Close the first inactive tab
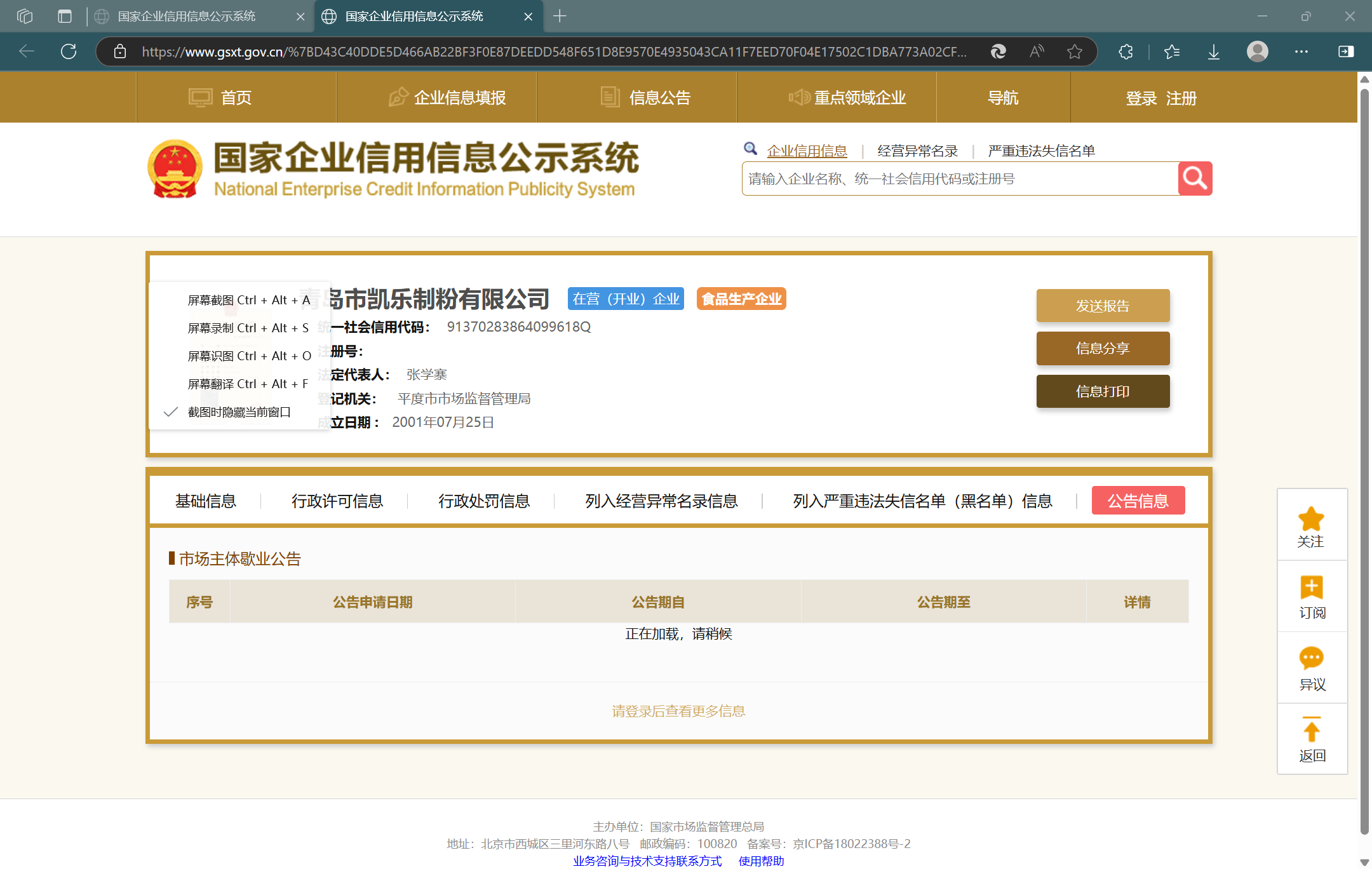Image resolution: width=1372 pixels, height=869 pixels. [x=300, y=17]
